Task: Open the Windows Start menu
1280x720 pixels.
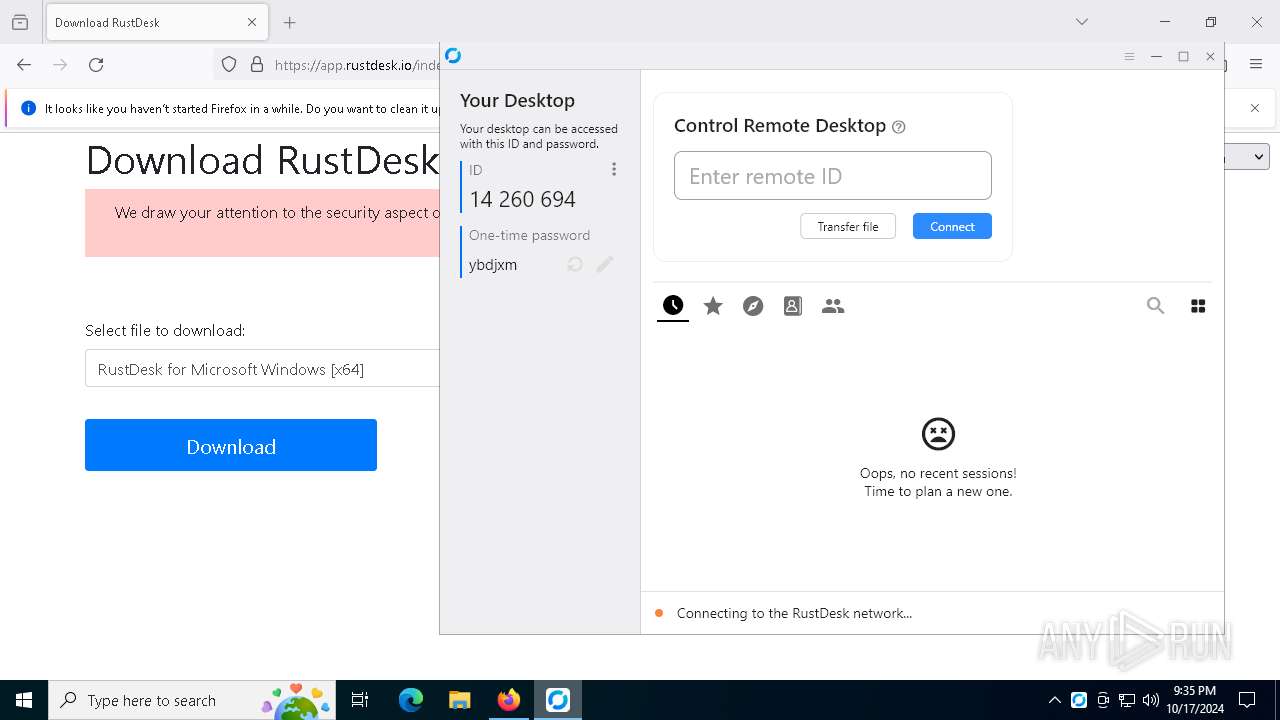Action: (x=24, y=700)
